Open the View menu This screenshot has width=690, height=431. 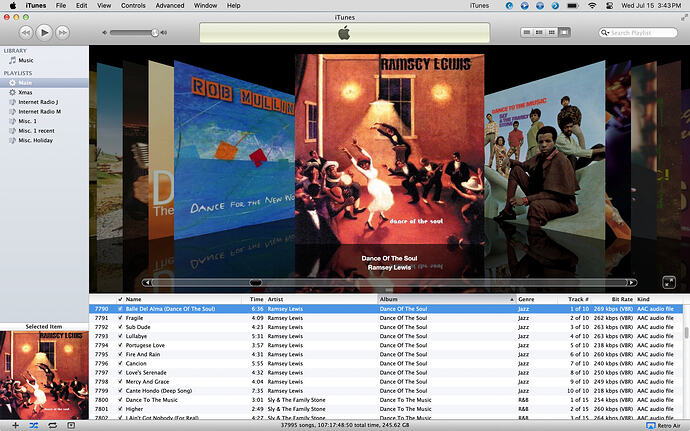click(104, 5)
